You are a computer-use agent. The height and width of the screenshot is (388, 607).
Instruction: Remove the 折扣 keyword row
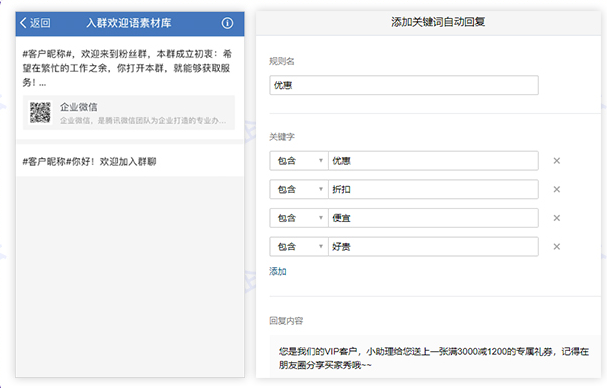(x=557, y=189)
